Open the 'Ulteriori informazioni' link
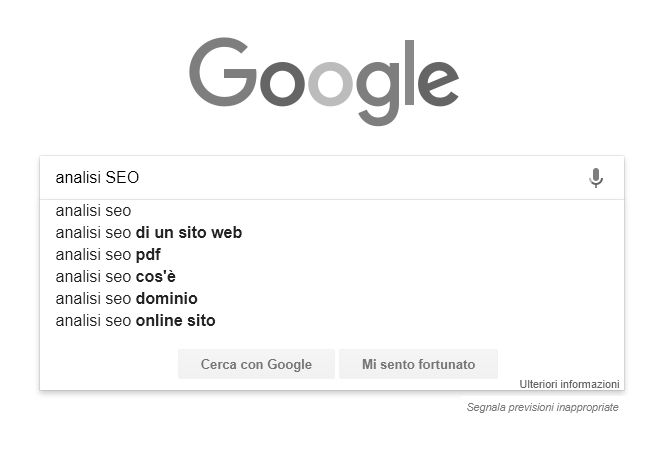 click(x=569, y=384)
